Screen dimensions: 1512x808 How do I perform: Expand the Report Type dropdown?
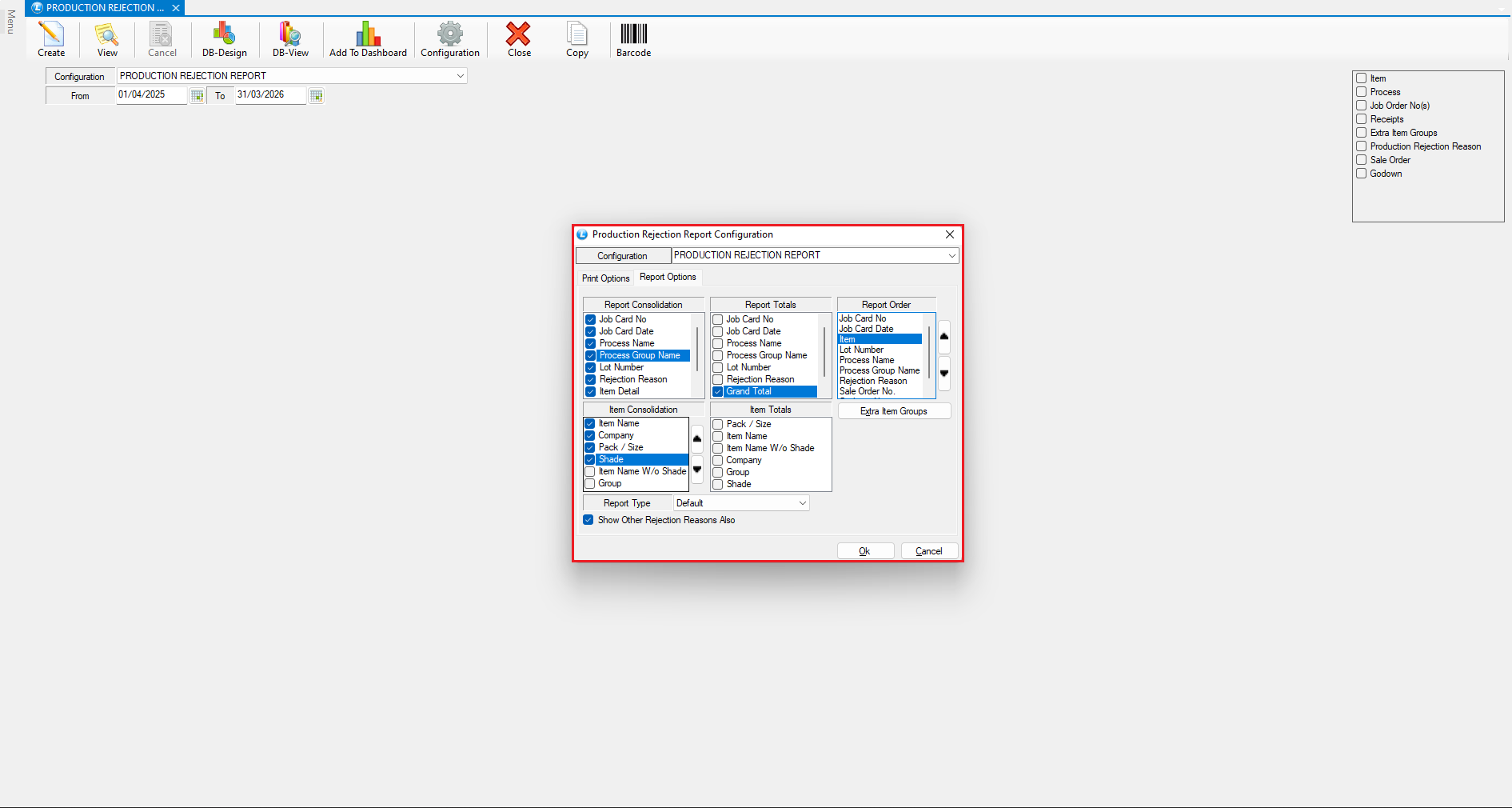(x=802, y=503)
